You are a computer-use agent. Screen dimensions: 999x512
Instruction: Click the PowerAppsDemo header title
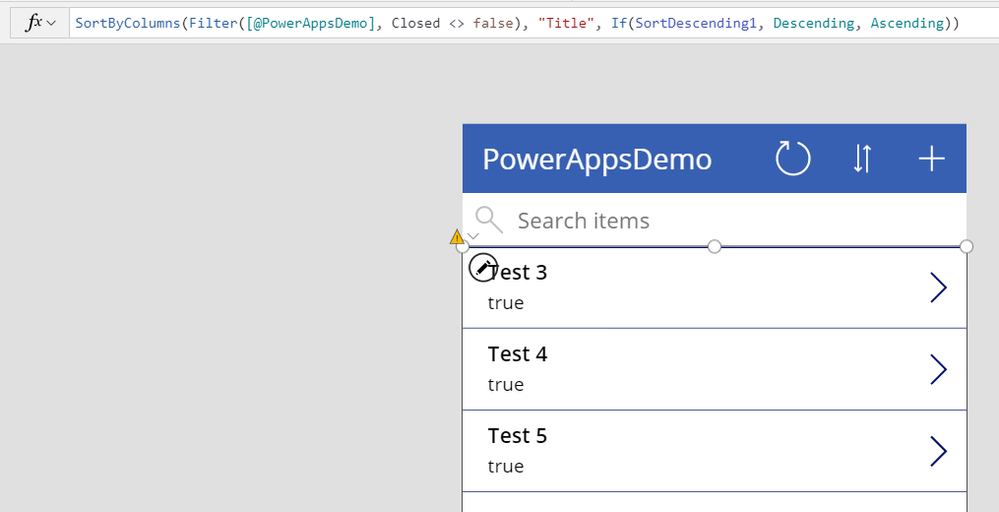pyautogui.click(x=597, y=159)
